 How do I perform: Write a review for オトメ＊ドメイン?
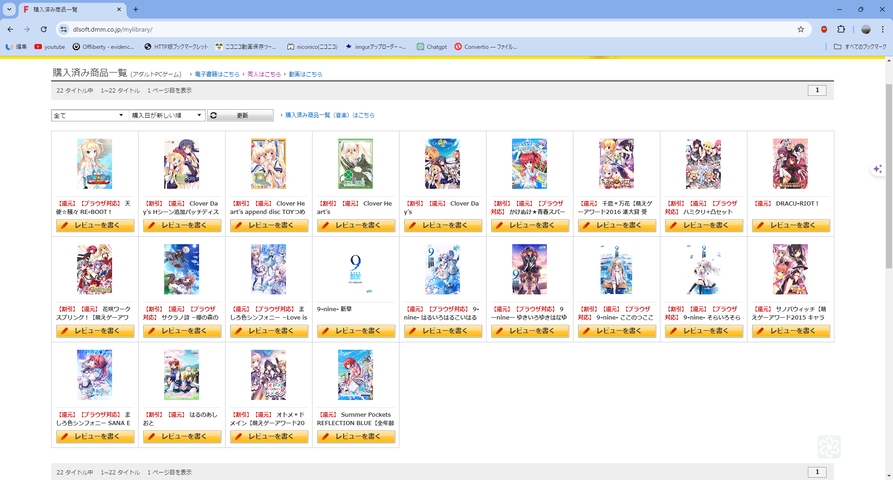click(269, 437)
